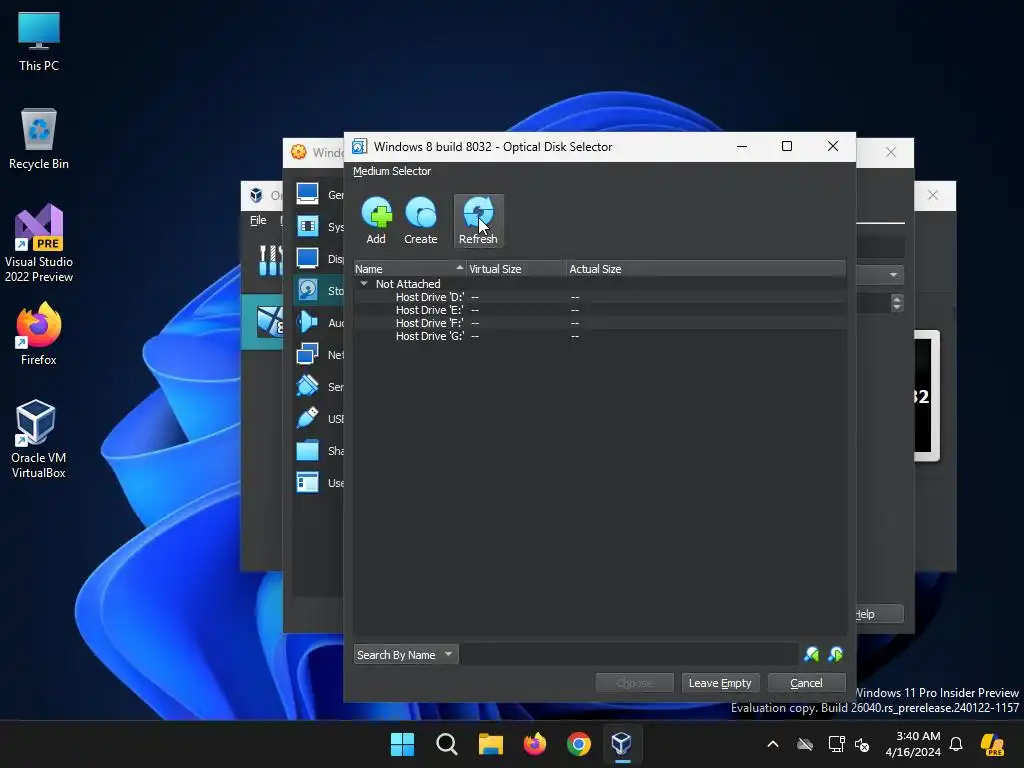Sort by Virtual Size column header
Viewport: 1024px width, 768px height.
(x=516, y=268)
